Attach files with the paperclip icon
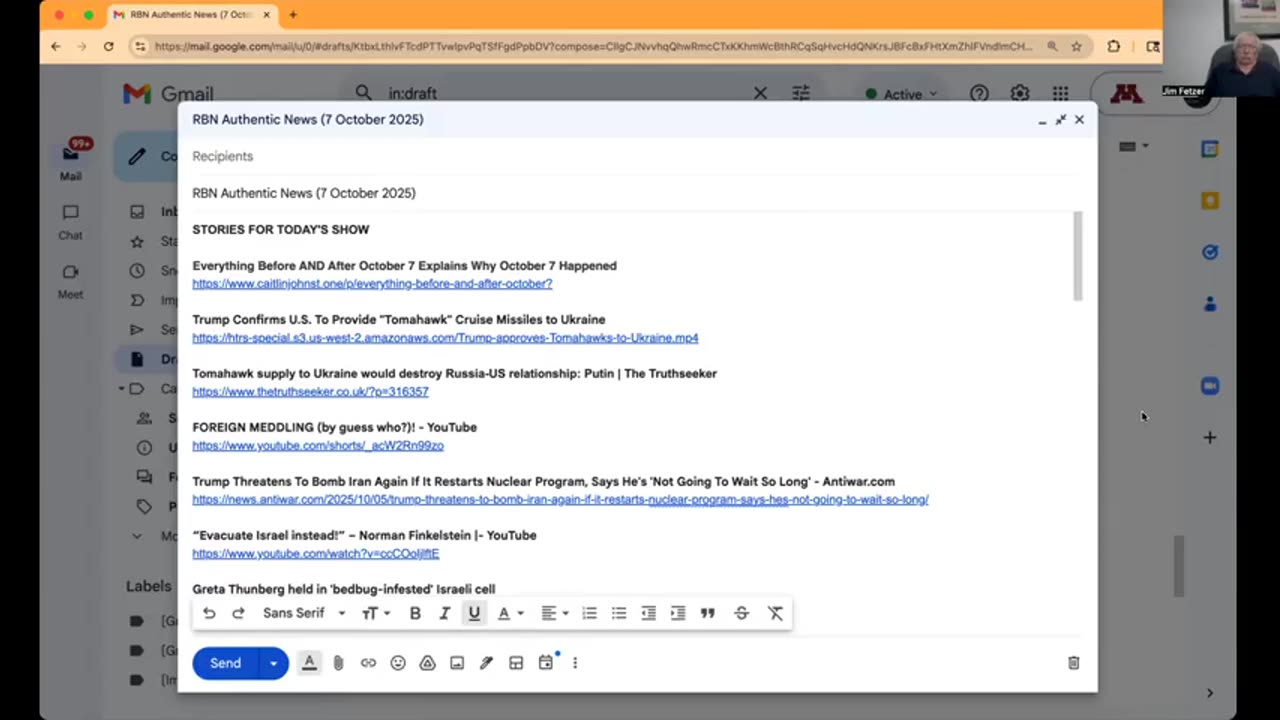 (x=338, y=663)
